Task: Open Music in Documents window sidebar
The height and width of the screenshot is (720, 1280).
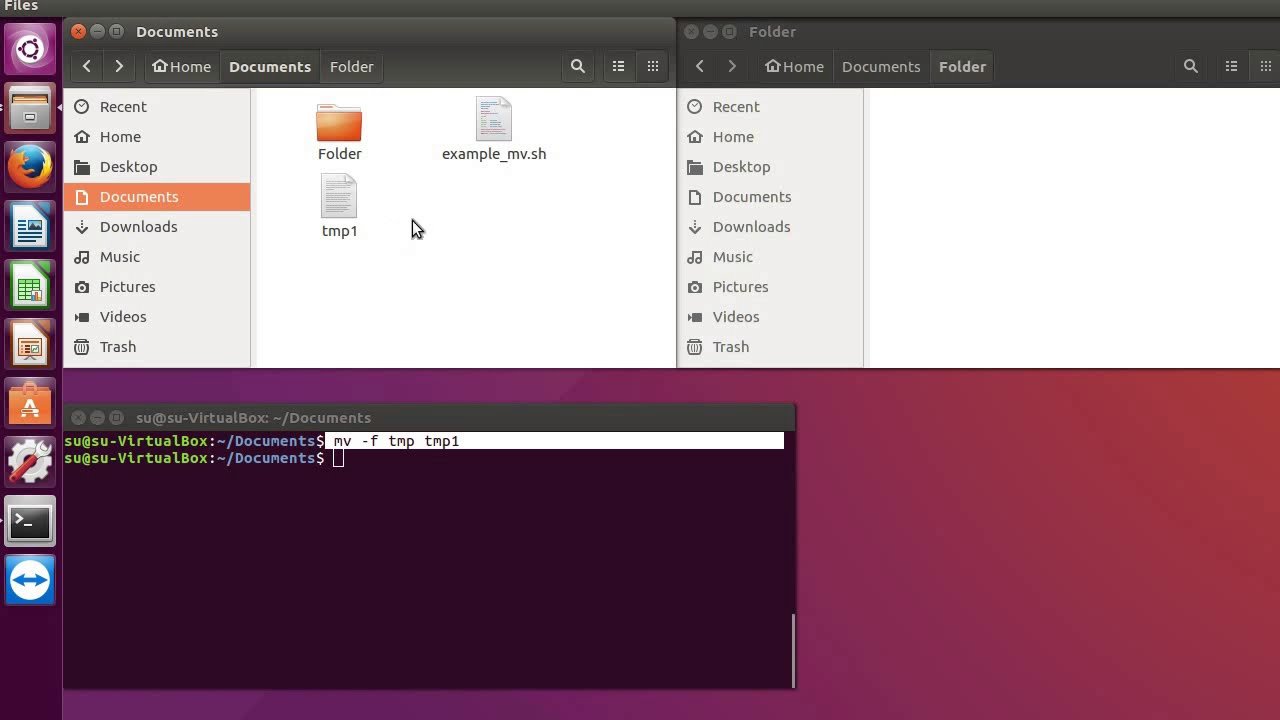Action: pyautogui.click(x=157, y=256)
